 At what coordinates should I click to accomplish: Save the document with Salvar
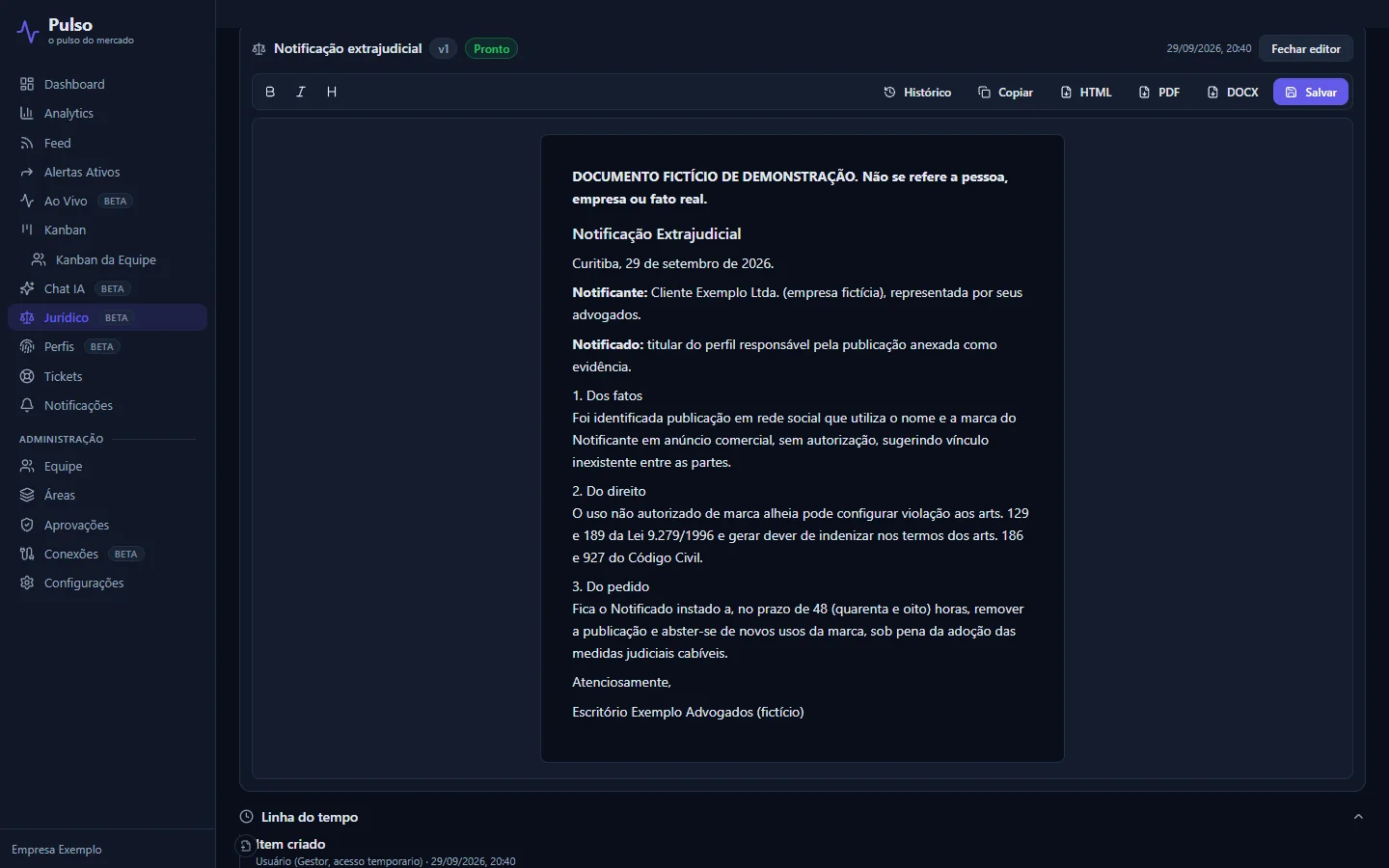click(1311, 92)
